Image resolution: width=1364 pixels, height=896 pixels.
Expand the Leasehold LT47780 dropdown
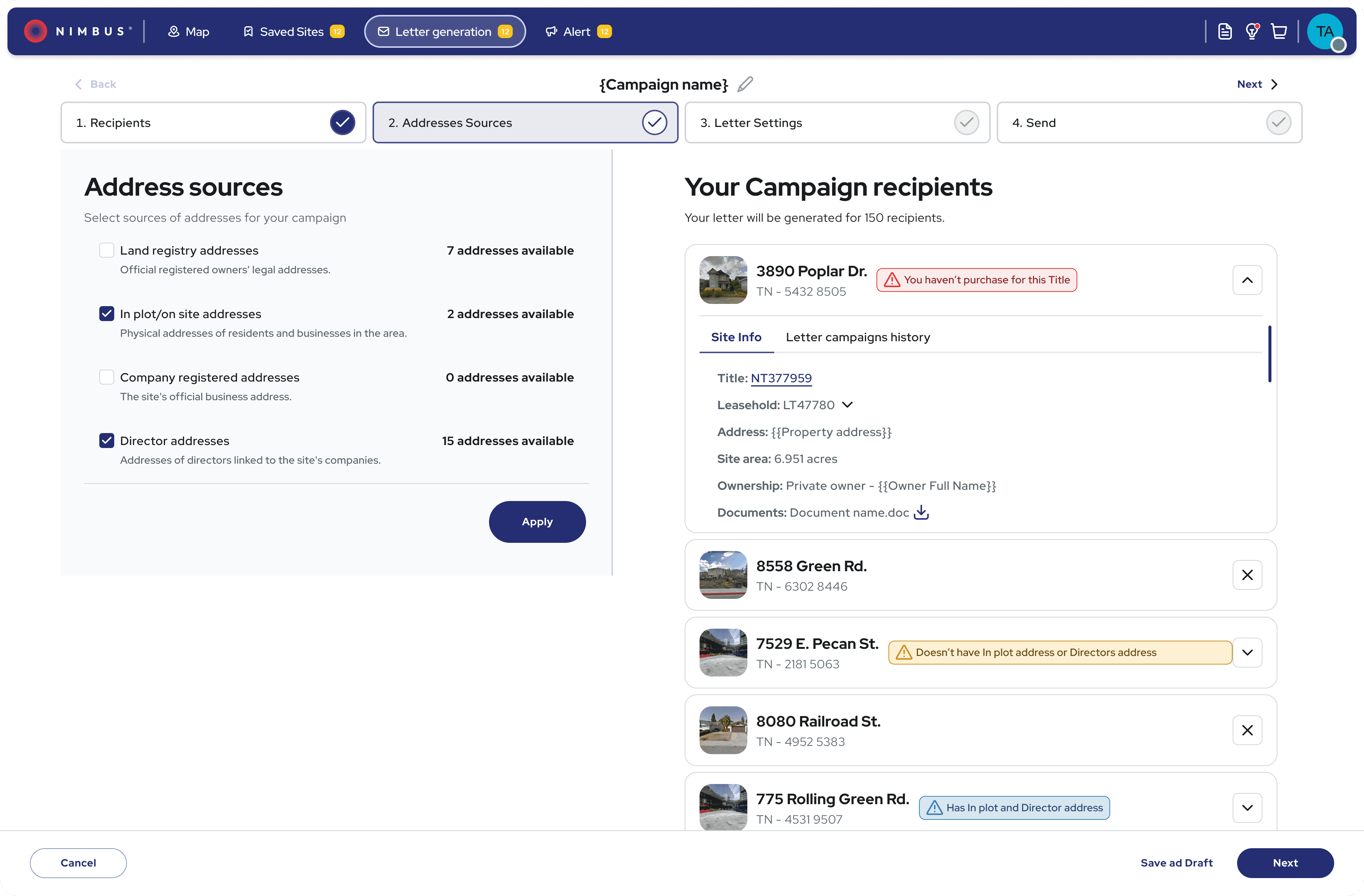point(847,405)
